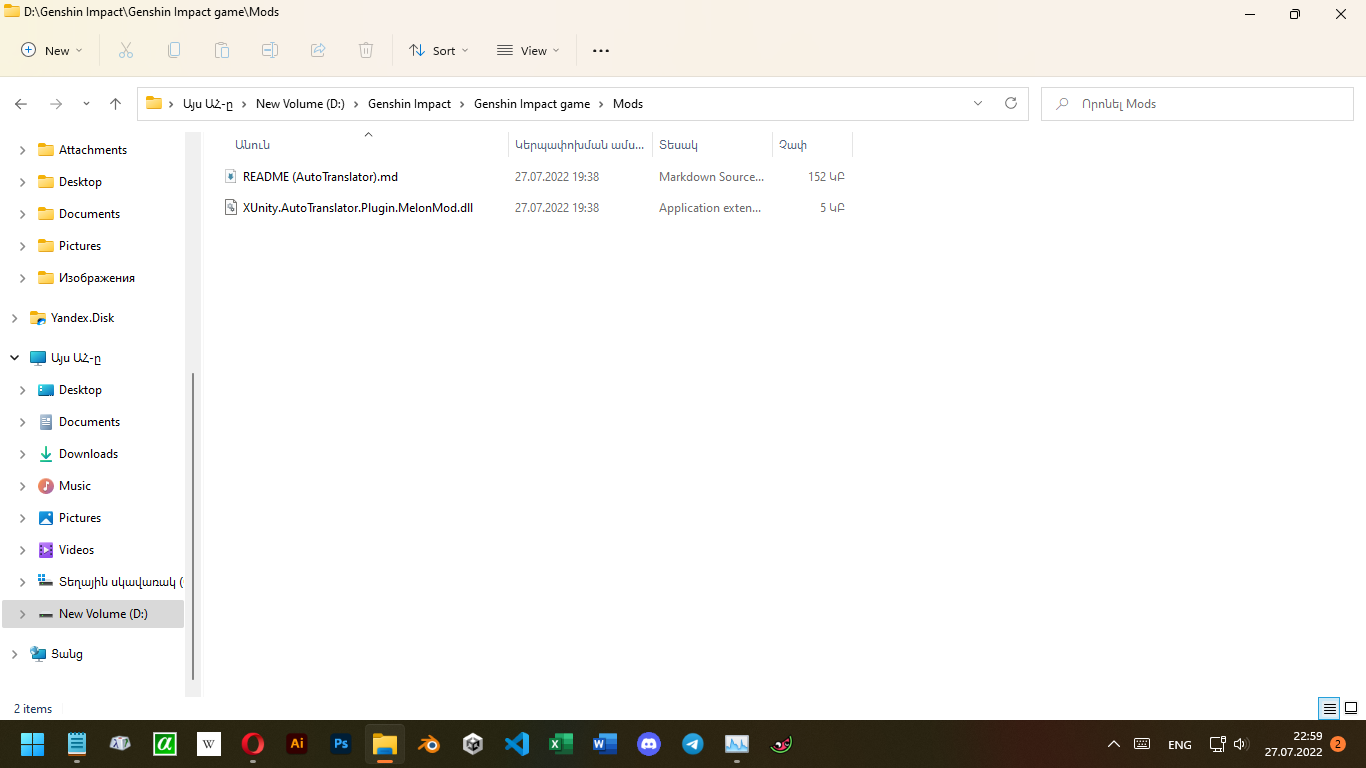Open Visual Studio Code from the taskbar
This screenshot has width=1366, height=768.
pyautogui.click(x=517, y=744)
